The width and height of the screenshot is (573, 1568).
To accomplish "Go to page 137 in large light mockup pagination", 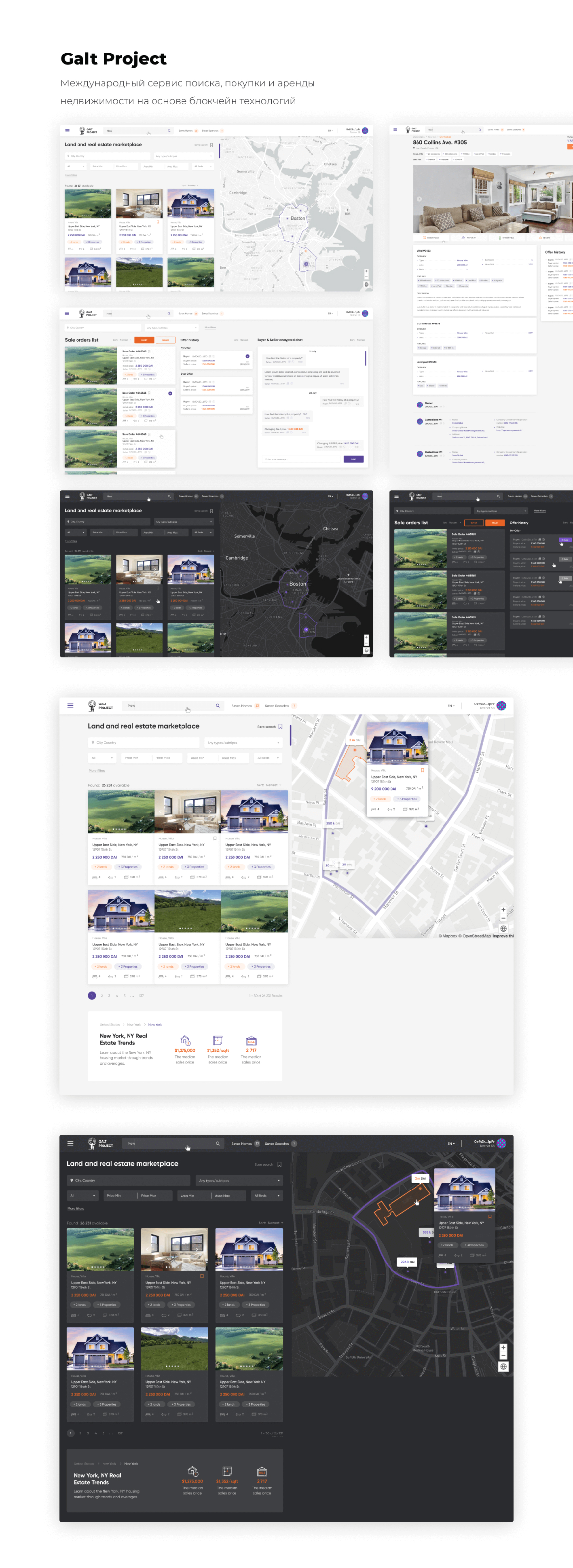I will click(x=141, y=996).
